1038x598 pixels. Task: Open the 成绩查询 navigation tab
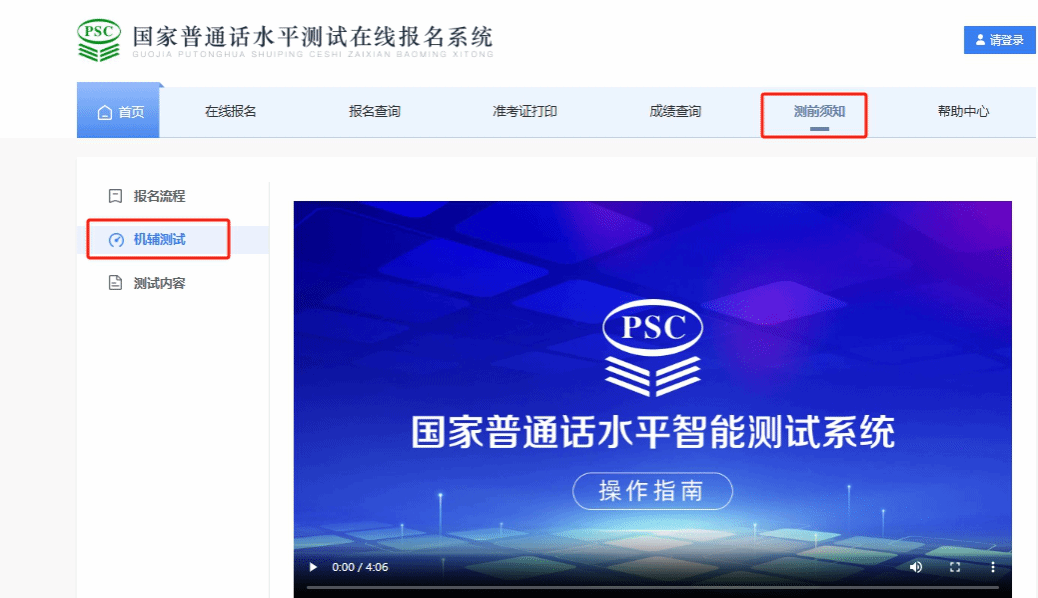click(x=675, y=112)
